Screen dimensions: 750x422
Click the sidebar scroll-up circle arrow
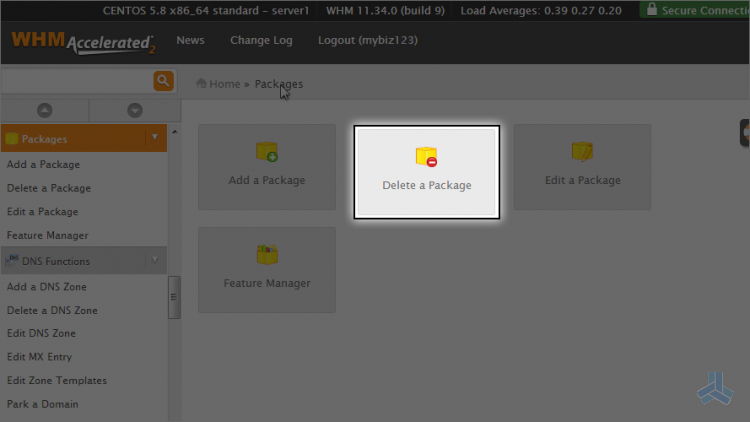[x=44, y=111]
